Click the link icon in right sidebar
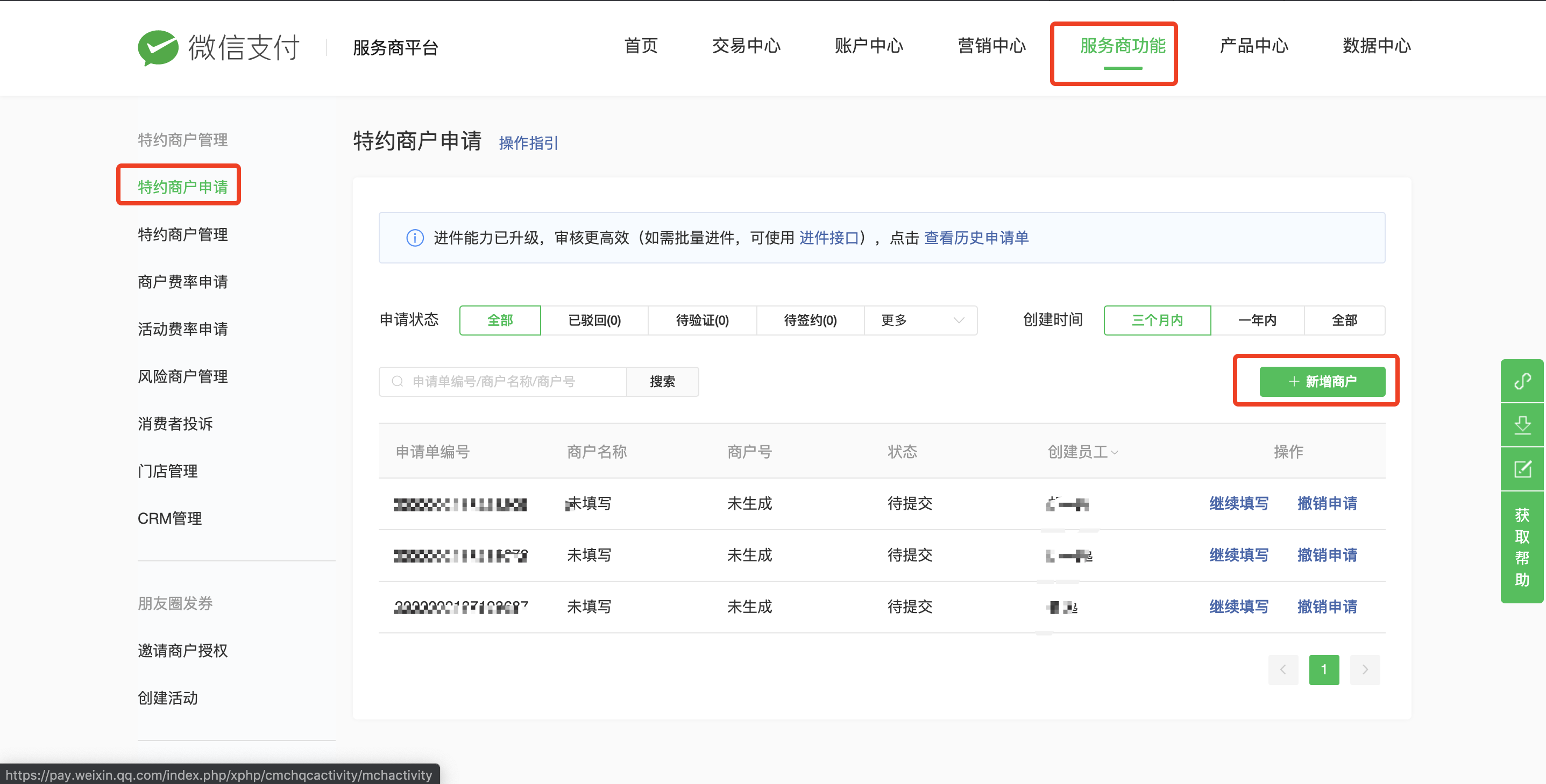The width and height of the screenshot is (1546, 784). pyautogui.click(x=1522, y=381)
